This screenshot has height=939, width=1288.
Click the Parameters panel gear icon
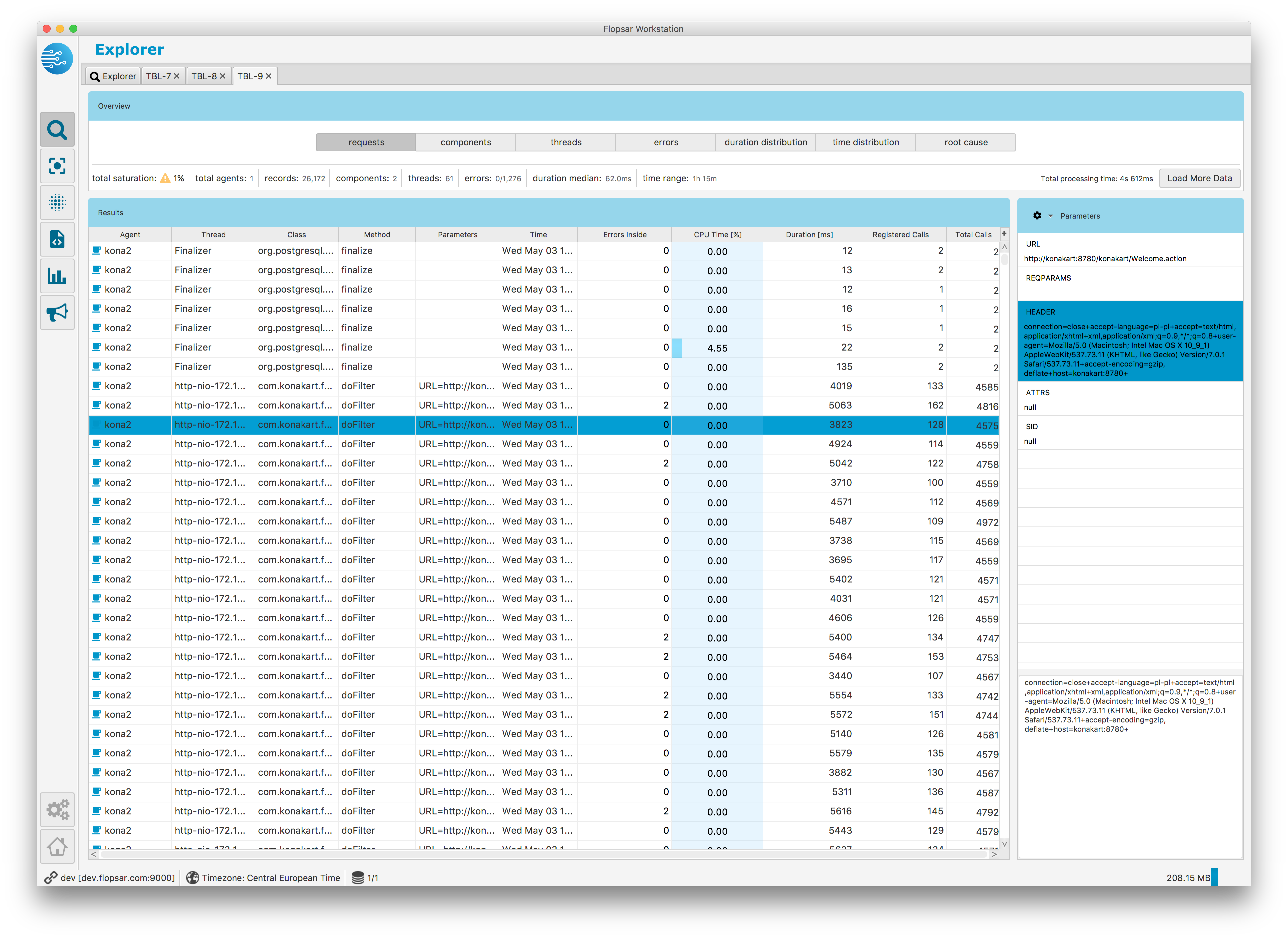pos(1037,216)
